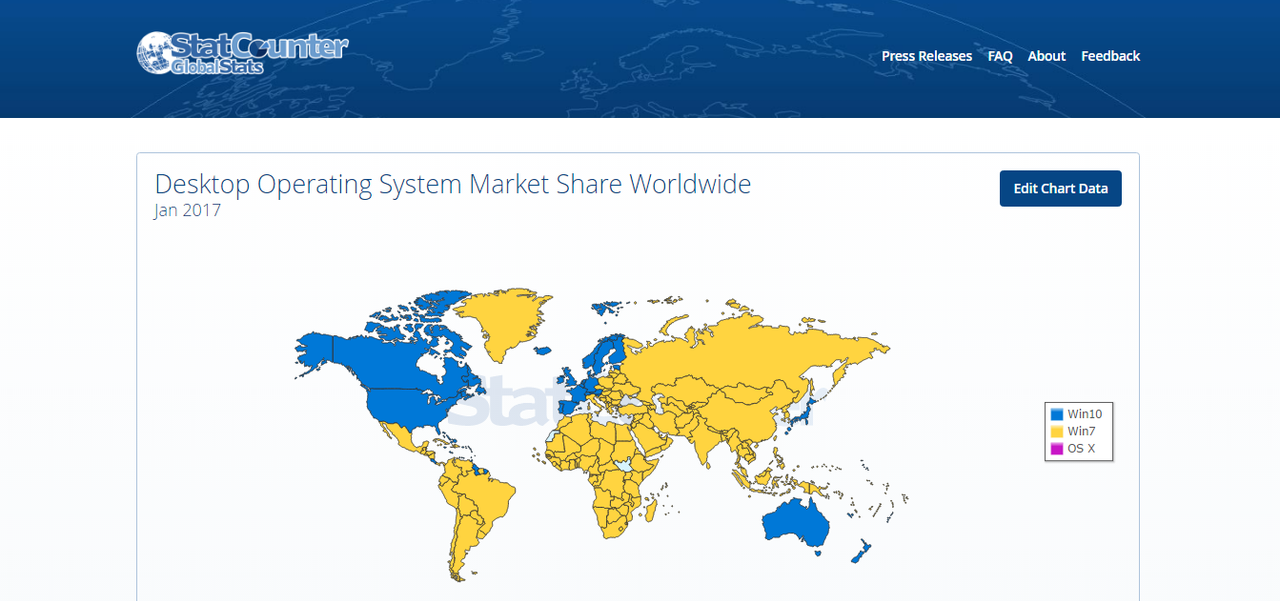Click the StatCounter GlobalStats logo

pyautogui.click(x=242, y=54)
